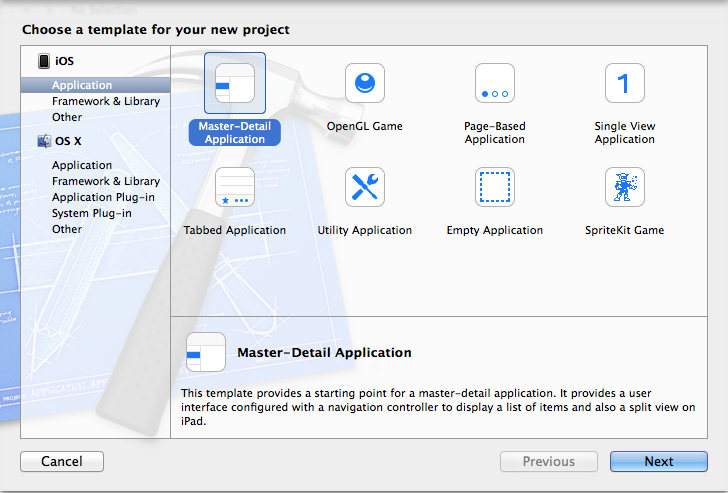Choose the OpenGL Game template icon
The image size is (728, 493).
pos(365,83)
